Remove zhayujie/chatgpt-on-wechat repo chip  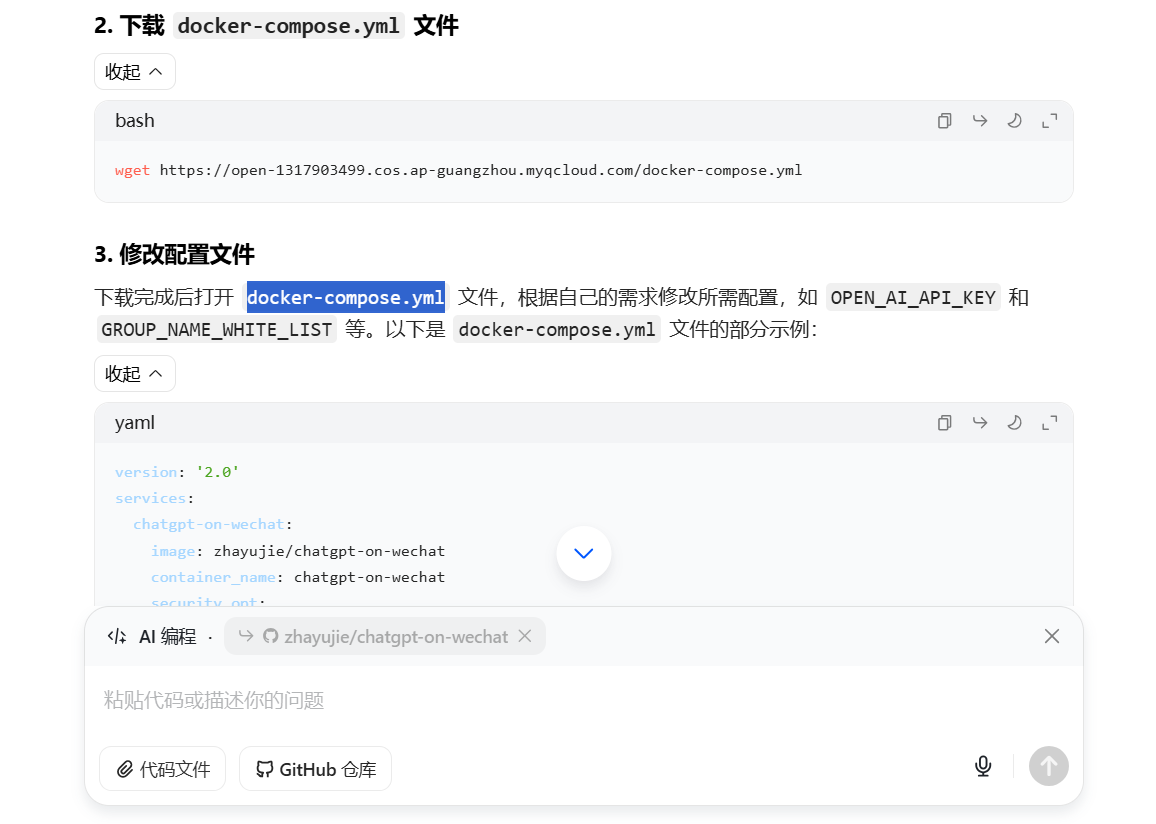click(x=525, y=636)
